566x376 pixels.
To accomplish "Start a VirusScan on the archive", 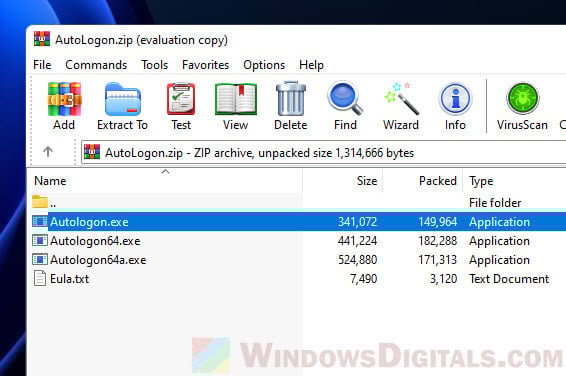I will 522,98.
